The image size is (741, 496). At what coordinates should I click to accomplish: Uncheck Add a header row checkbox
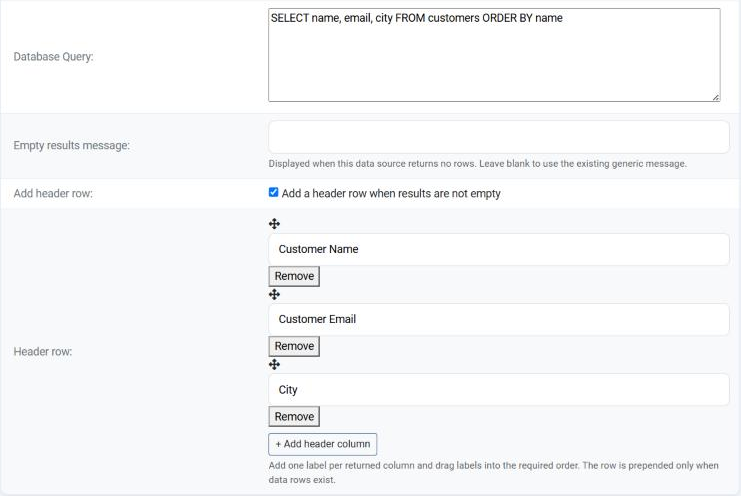click(x=273, y=192)
